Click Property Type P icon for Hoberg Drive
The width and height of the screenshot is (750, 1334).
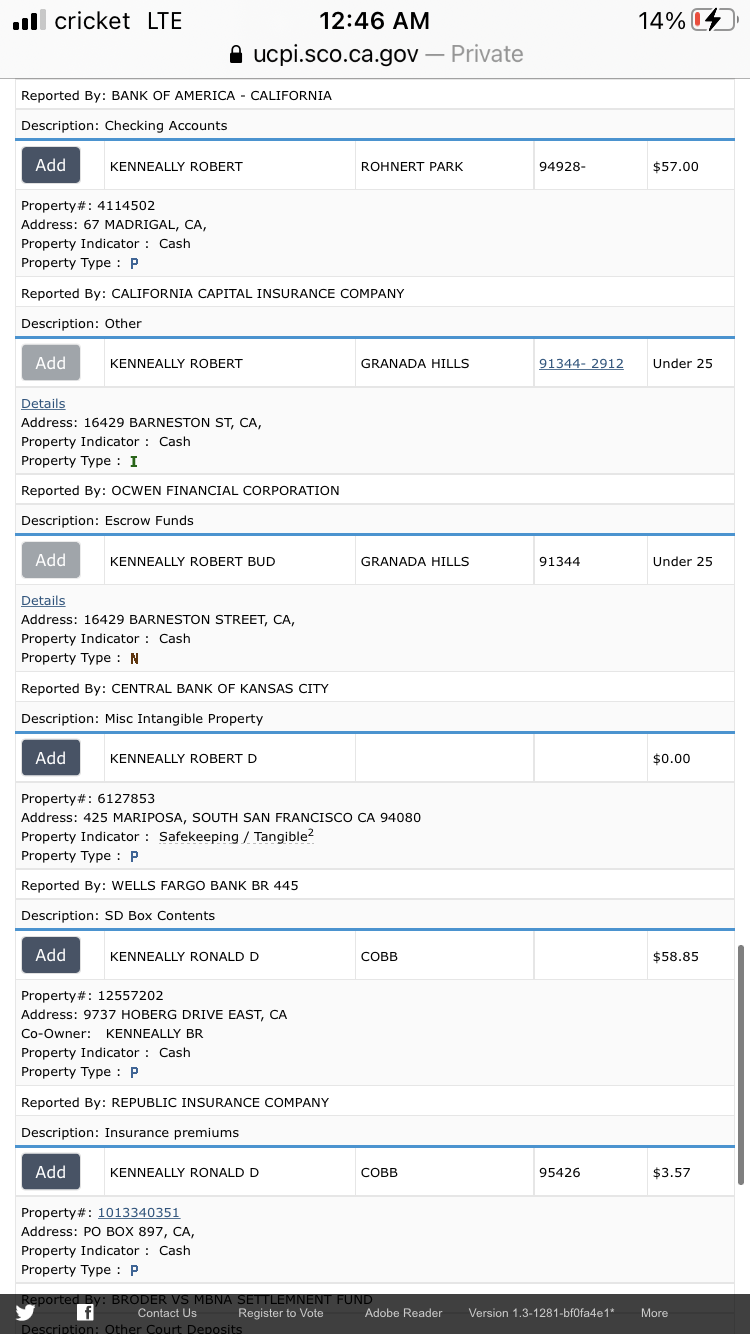coord(134,1072)
